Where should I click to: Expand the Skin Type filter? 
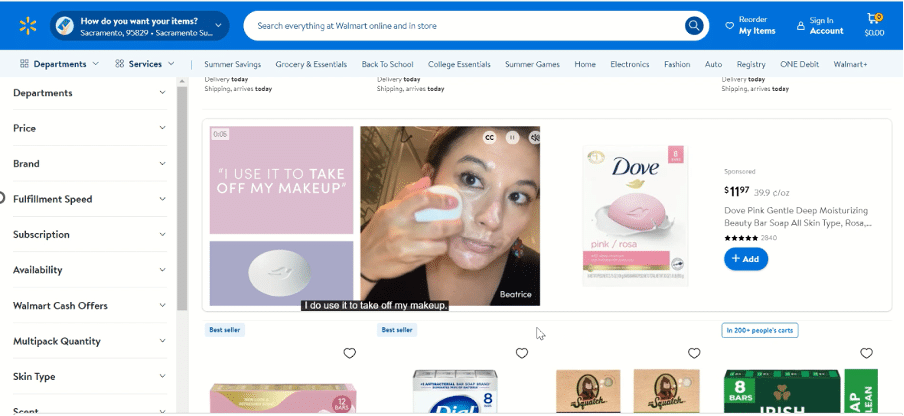[89, 376]
